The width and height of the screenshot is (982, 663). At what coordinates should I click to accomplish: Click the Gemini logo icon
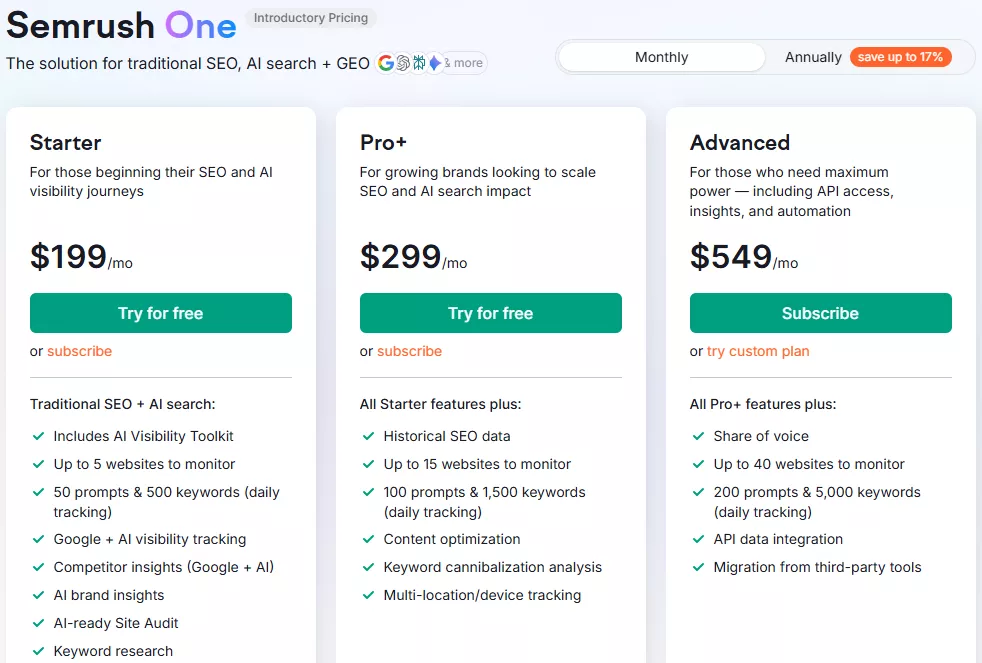click(434, 63)
